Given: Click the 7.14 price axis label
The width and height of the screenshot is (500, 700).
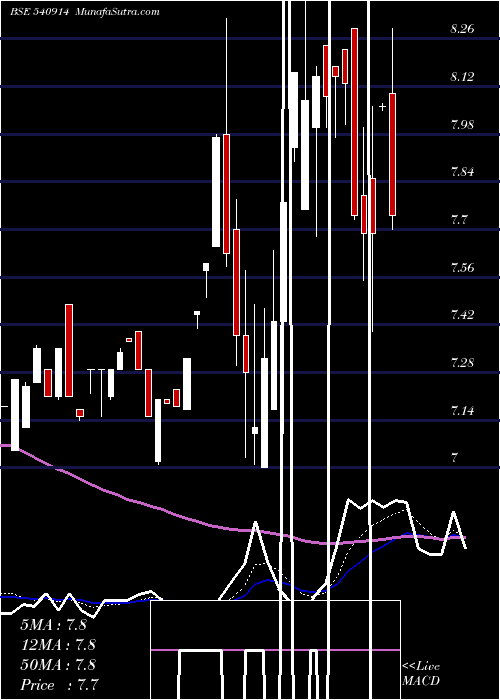Looking at the screenshot, I should point(462,410).
